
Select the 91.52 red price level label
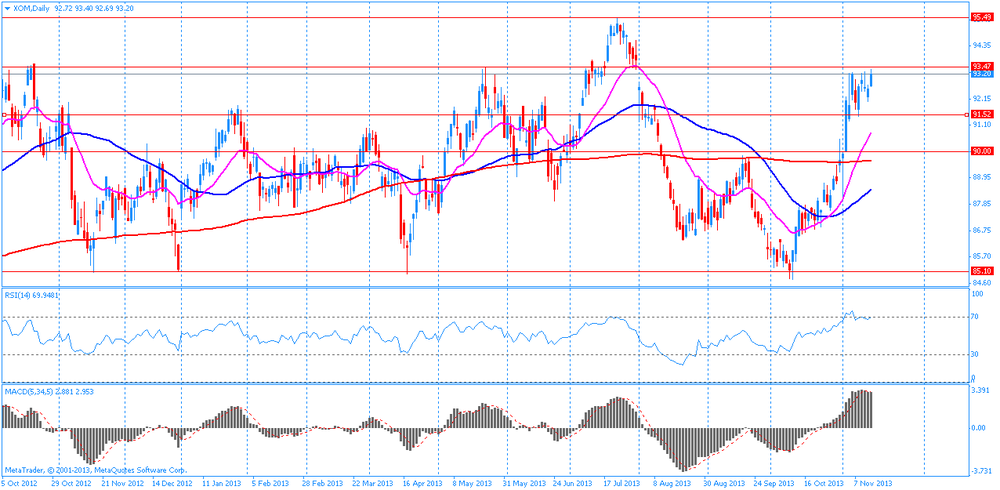(x=982, y=114)
